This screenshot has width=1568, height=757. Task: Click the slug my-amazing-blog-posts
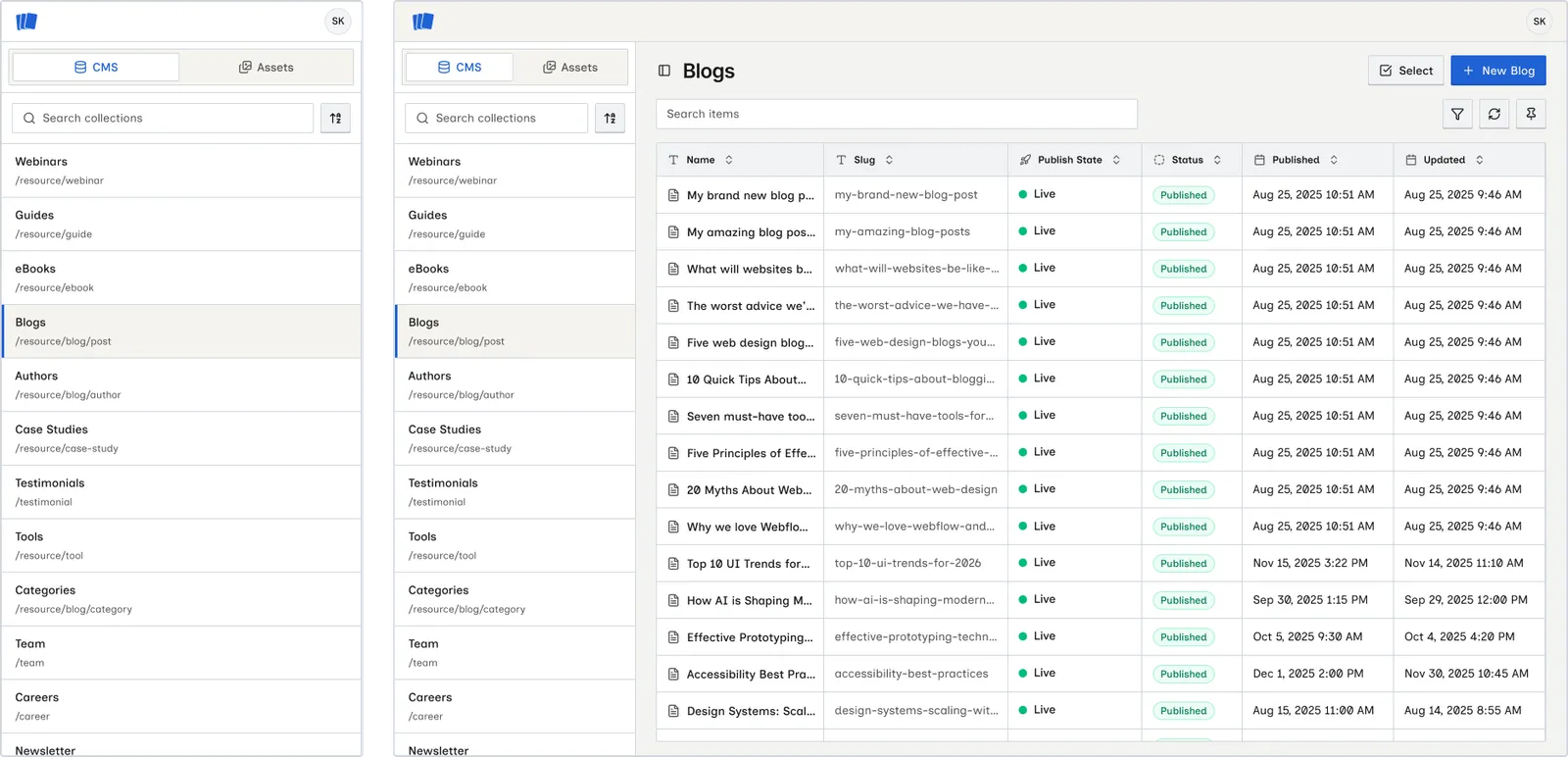point(902,231)
